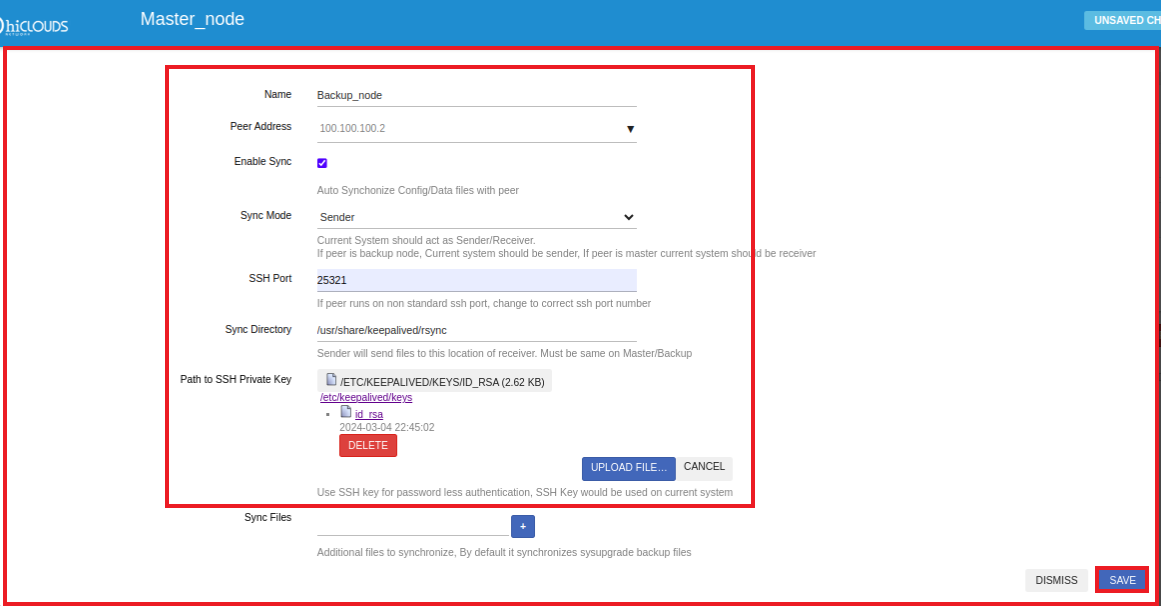Click the Master_node page title
Image resolution: width=1161 pixels, height=606 pixels.
click(193, 19)
